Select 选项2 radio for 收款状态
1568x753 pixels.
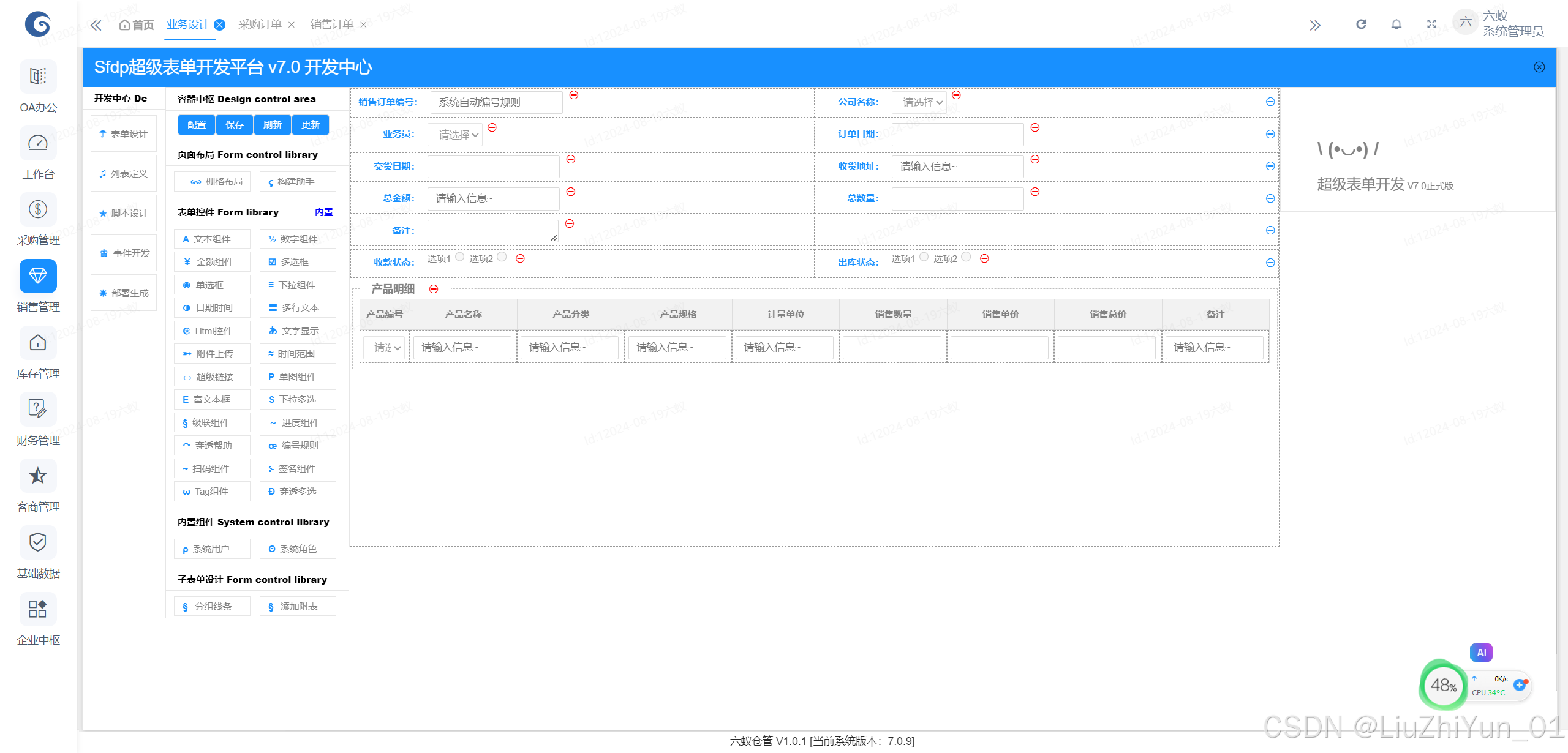[x=502, y=257]
